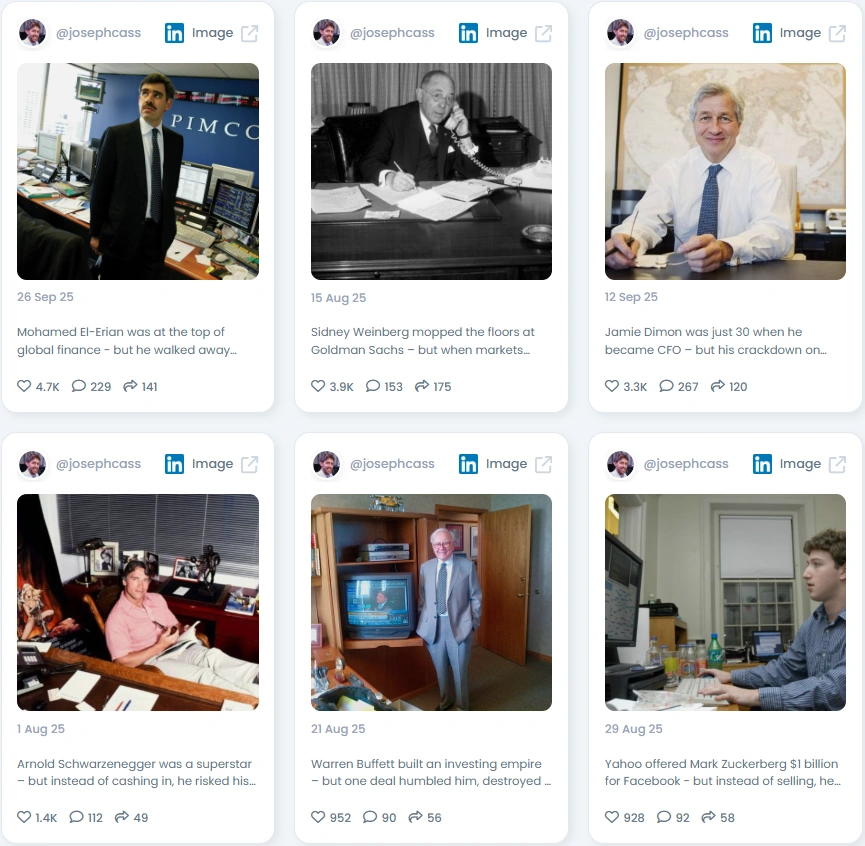Open external link on Warren Buffett card
Viewport: 865px width, 846px height.
pyautogui.click(x=543, y=464)
